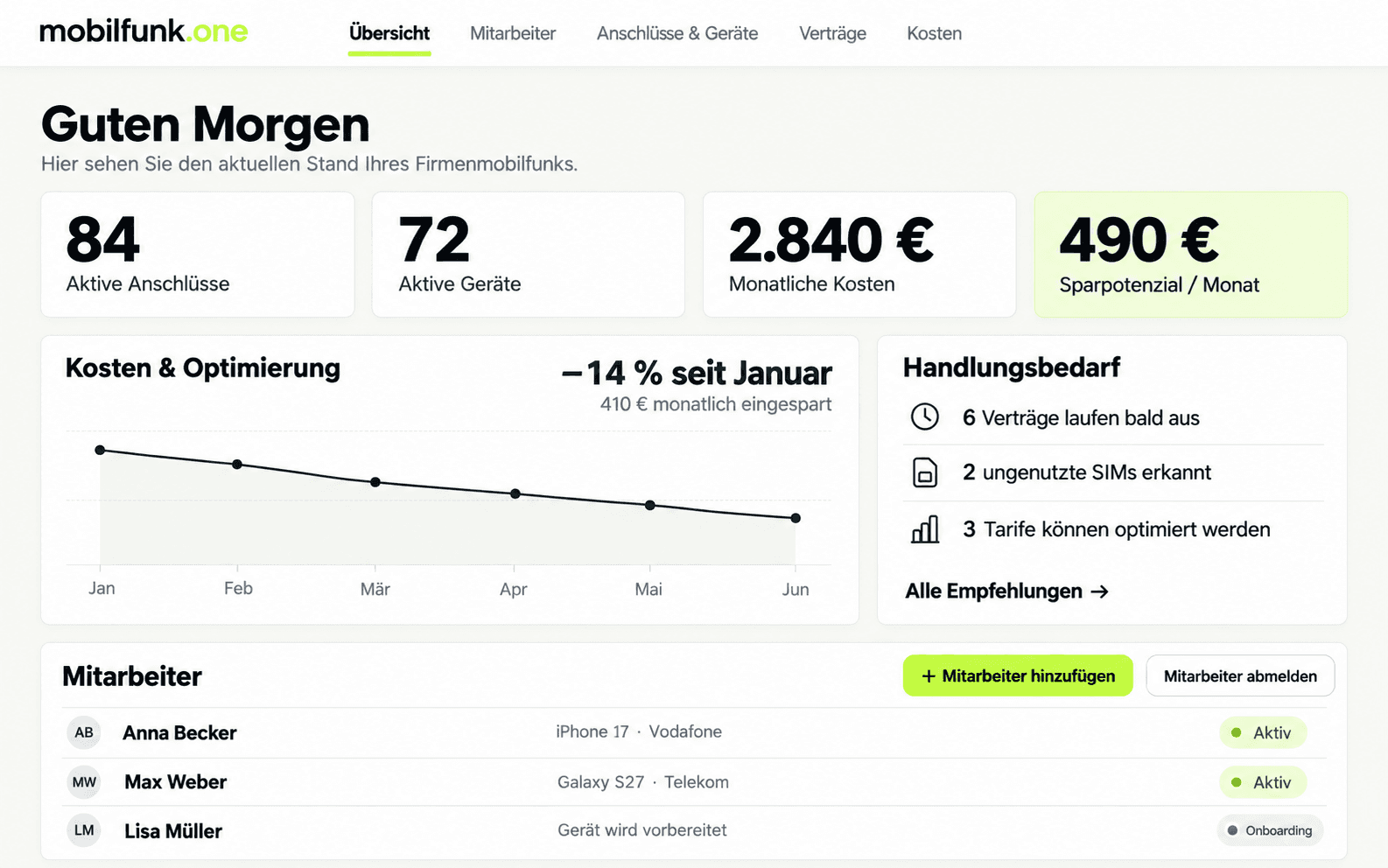Image resolution: width=1388 pixels, height=868 pixels.
Task: Select the Feb data point on the chart
Action: [x=237, y=464]
